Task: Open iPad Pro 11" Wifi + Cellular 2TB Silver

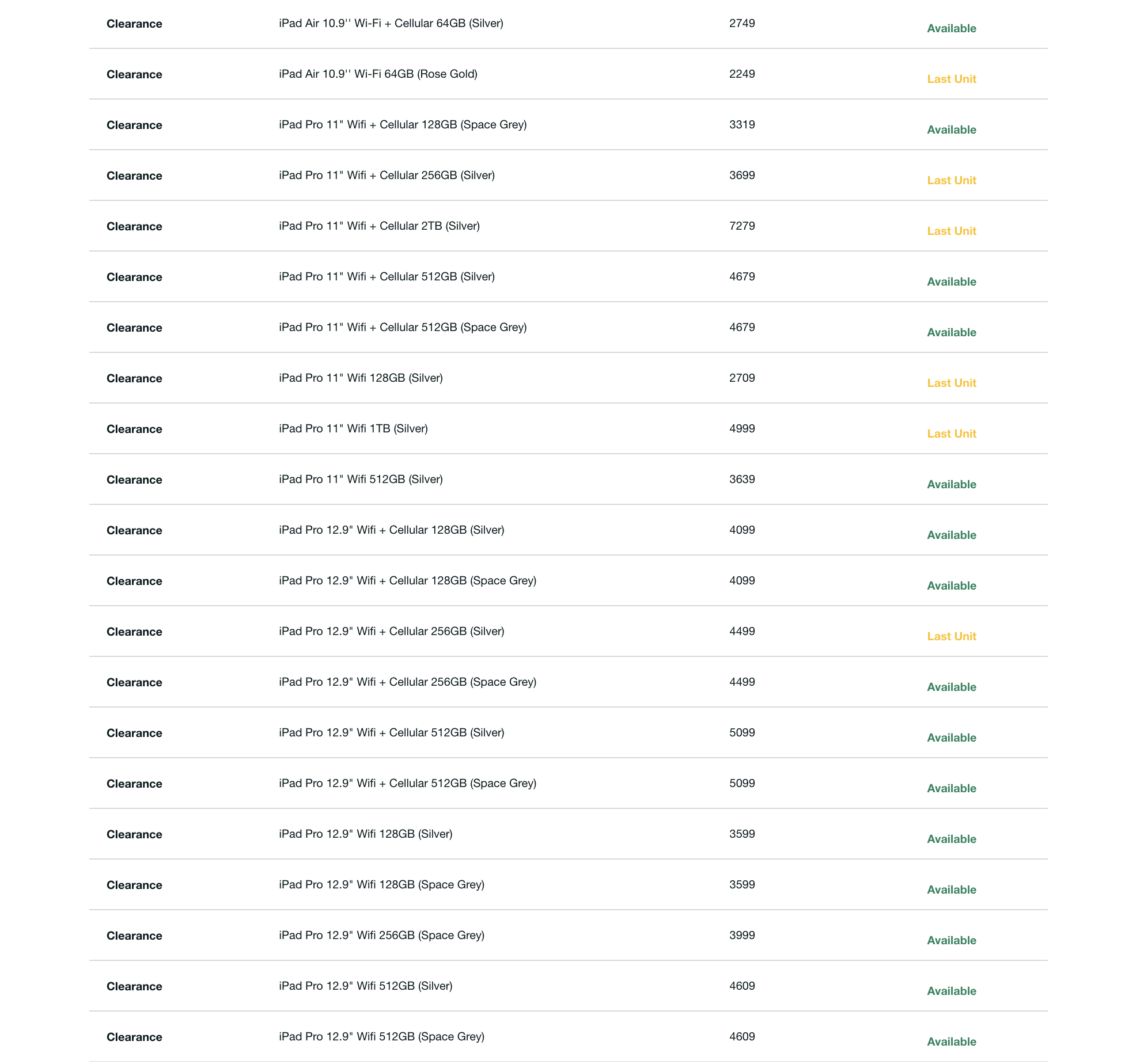Action: pyautogui.click(x=379, y=226)
